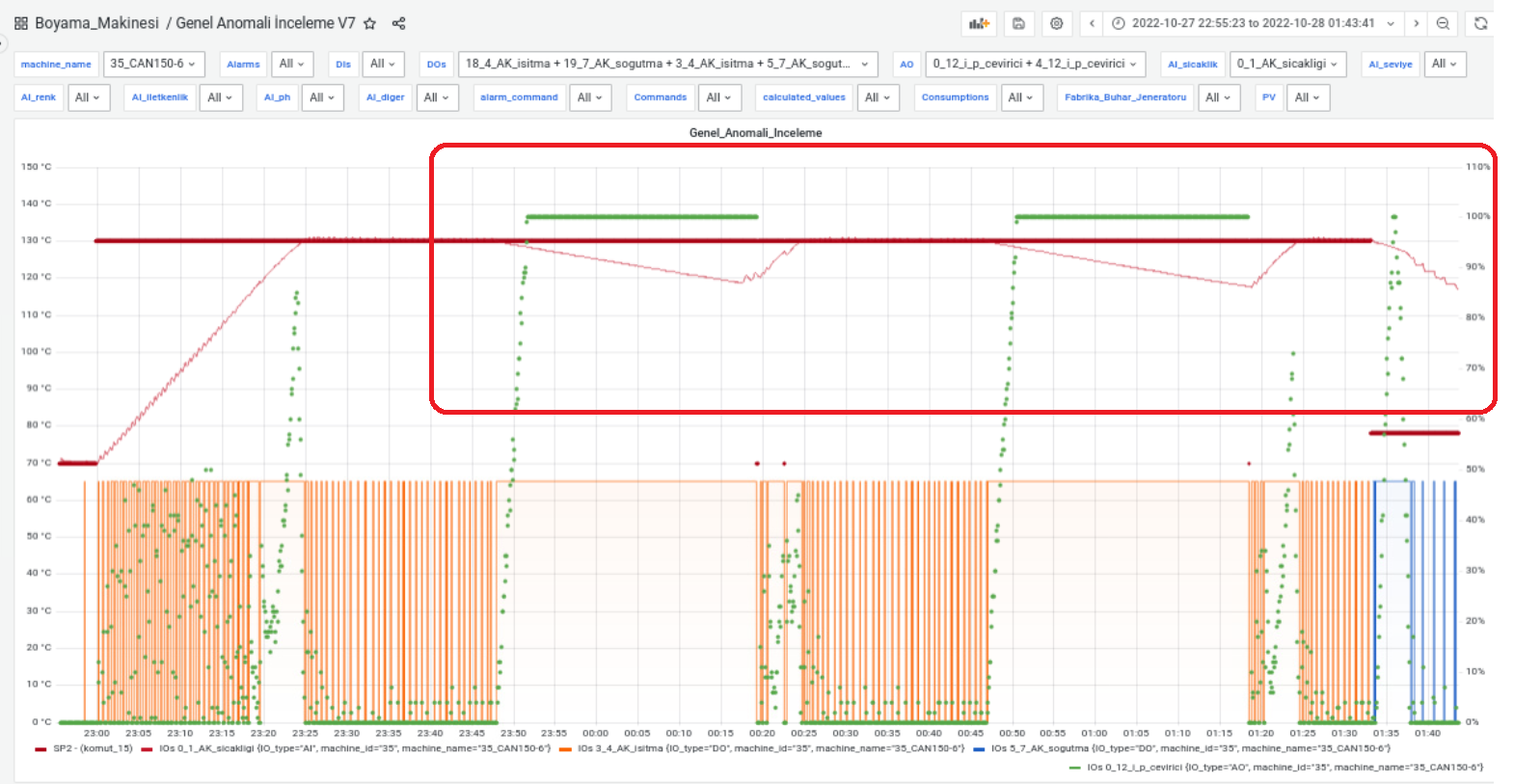Click red color swatch of SP2 legend
This screenshot has height=784, width=1514.
pos(41,748)
